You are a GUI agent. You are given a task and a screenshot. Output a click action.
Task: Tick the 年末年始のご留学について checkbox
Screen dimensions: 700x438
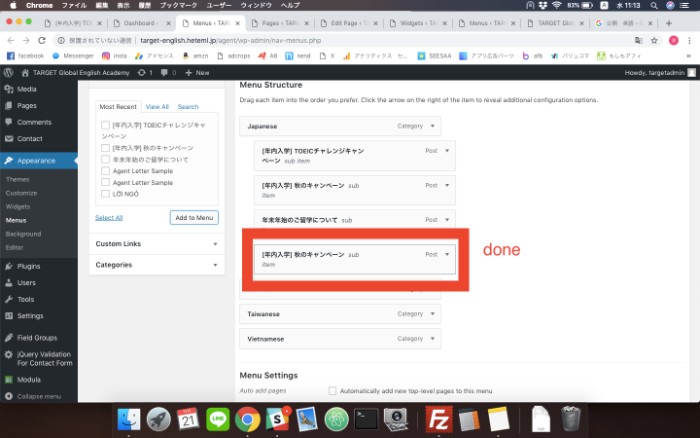pos(105,160)
